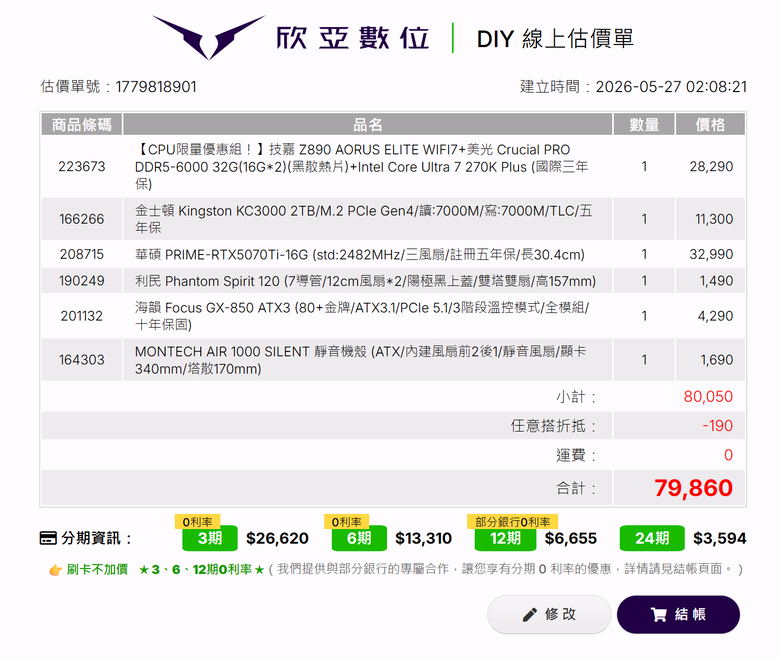Image resolution: width=780 pixels, height=659 pixels.
Task: Click the 79,860 total amount
Action: (x=693, y=488)
